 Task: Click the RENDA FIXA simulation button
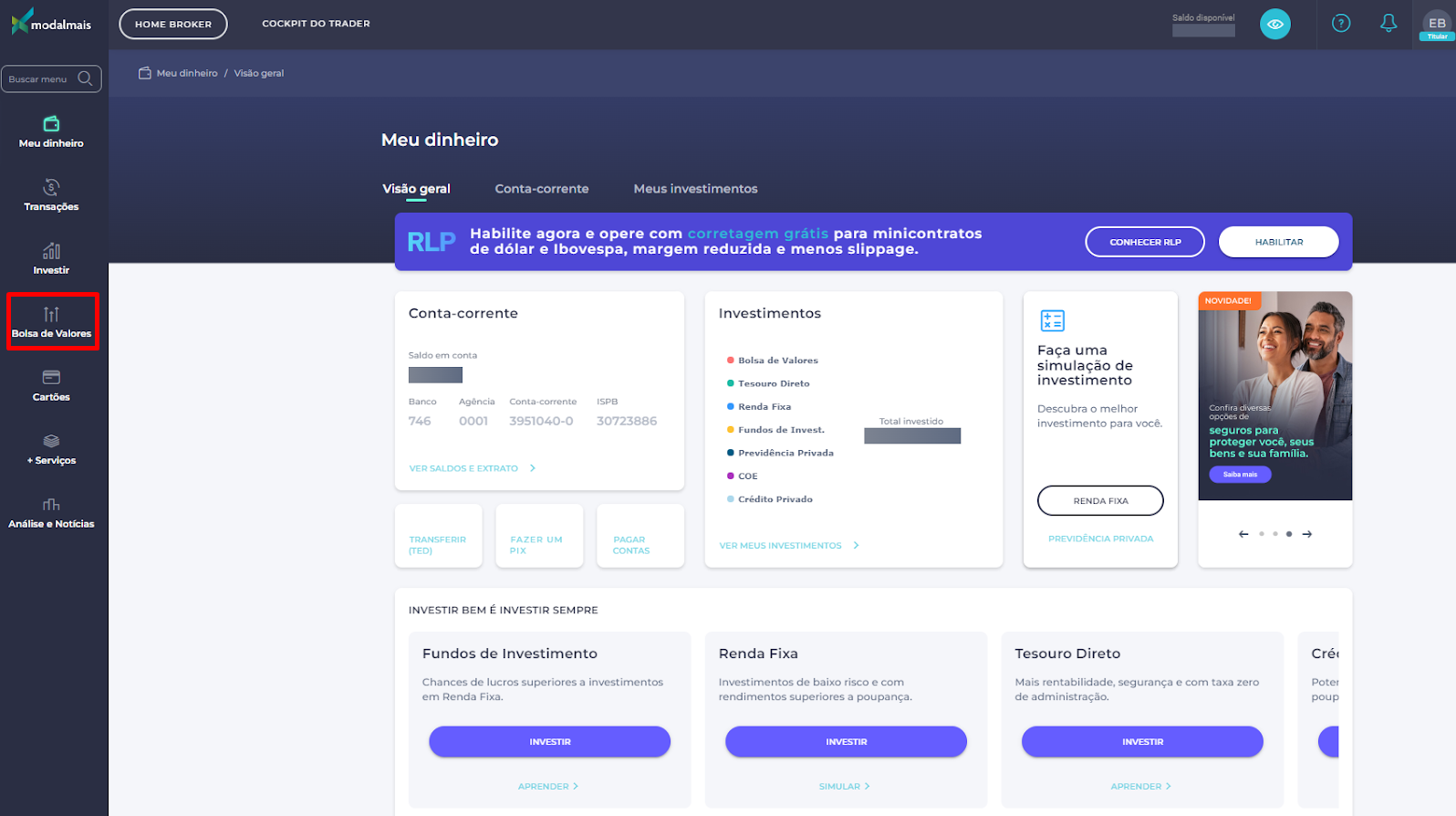[1100, 500]
